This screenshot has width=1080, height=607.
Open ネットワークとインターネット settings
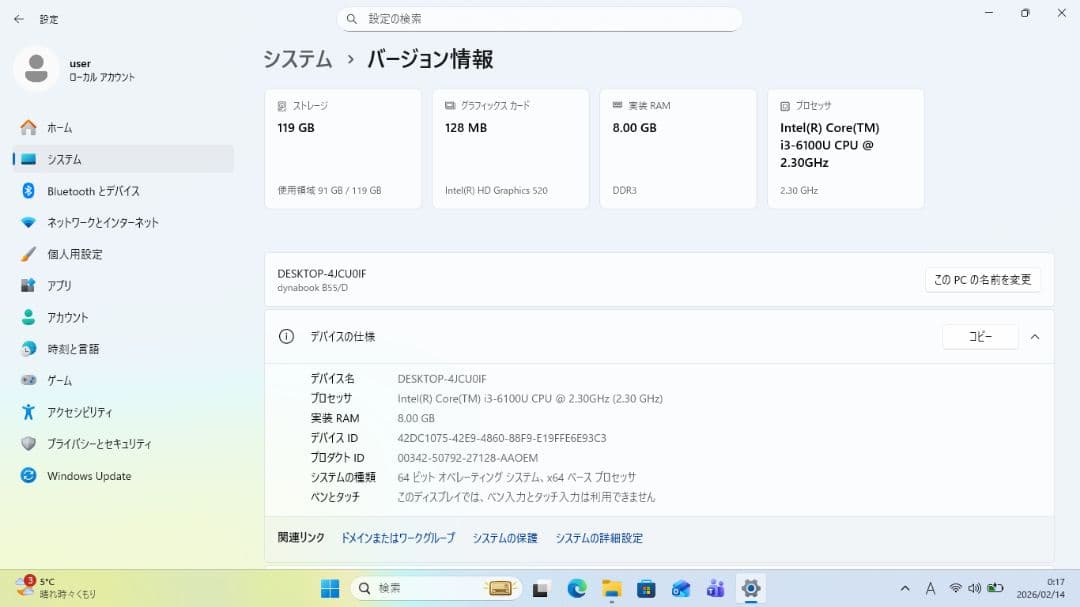102,223
